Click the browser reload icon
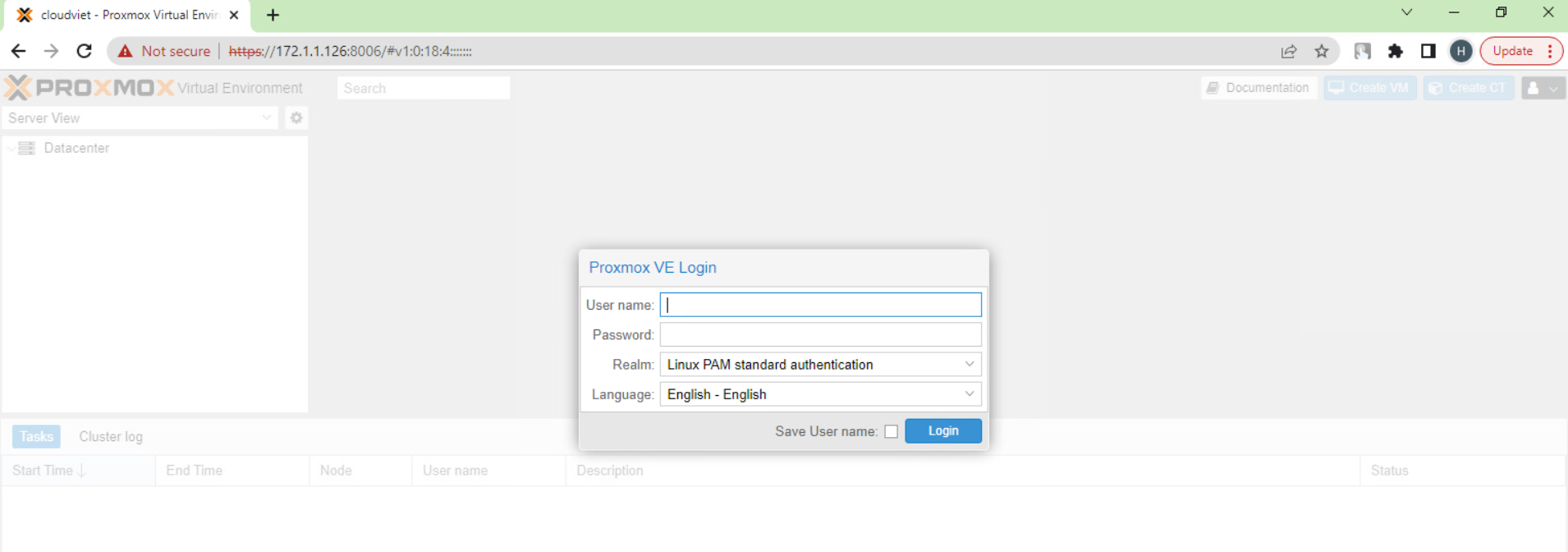This screenshot has height=552, width=1568. [84, 51]
